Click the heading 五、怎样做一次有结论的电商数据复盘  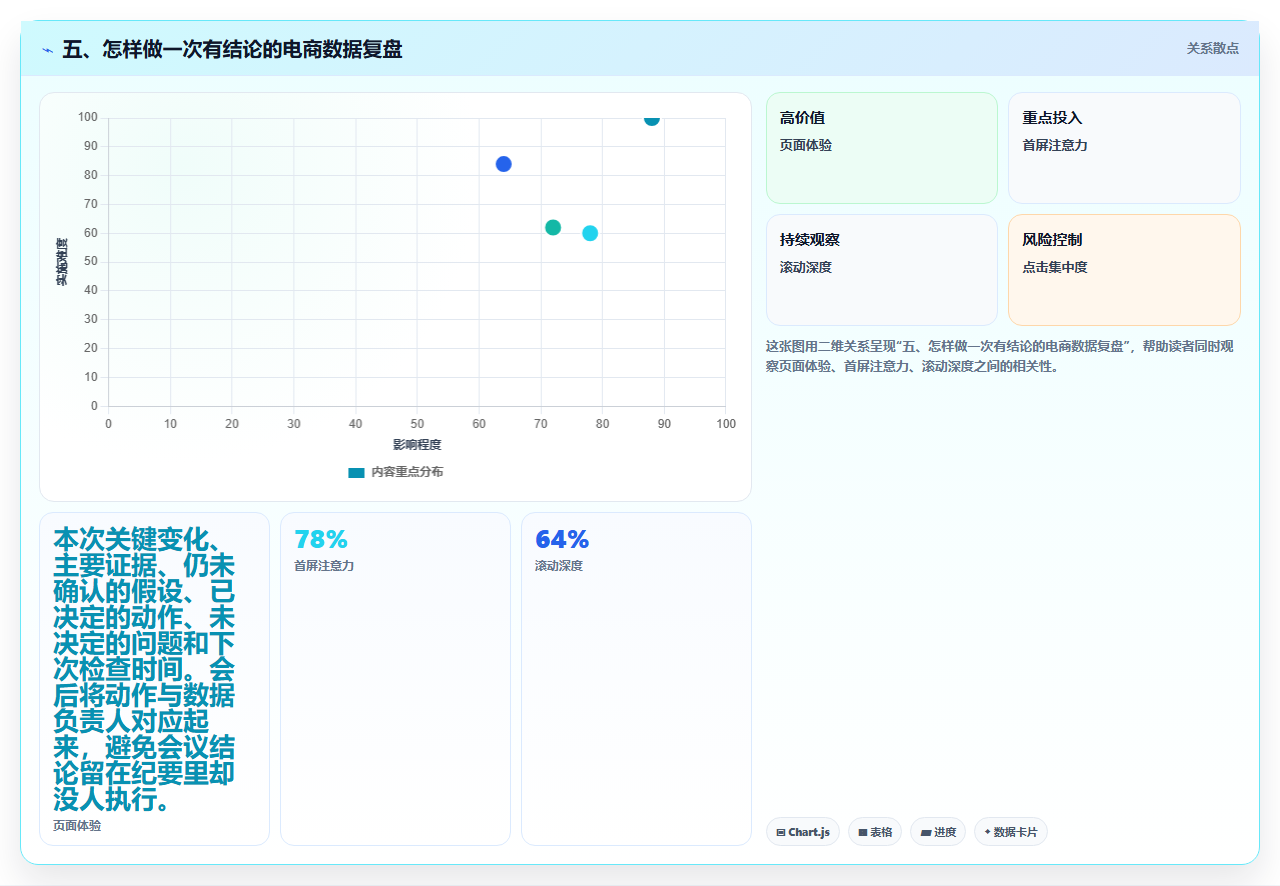(232, 49)
